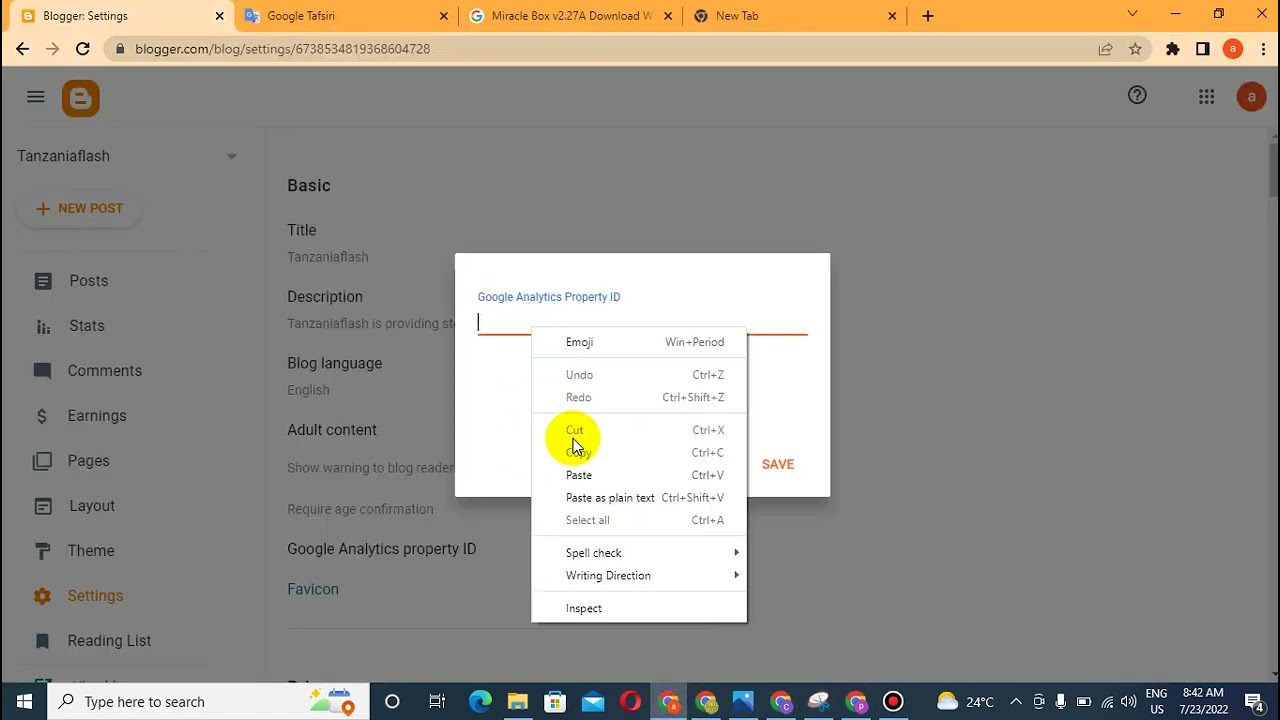The width and height of the screenshot is (1280, 720).
Task: Click the Reading List bookmark icon
Action: click(x=43, y=641)
